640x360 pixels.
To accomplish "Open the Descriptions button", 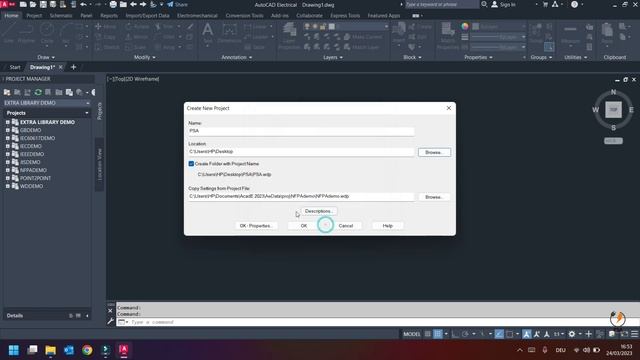I will [319, 211].
